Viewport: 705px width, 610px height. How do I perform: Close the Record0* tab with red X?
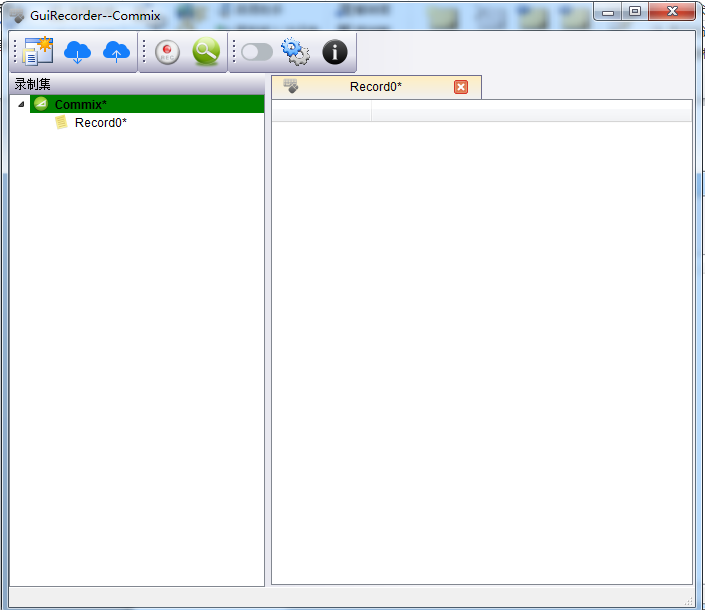coord(461,87)
